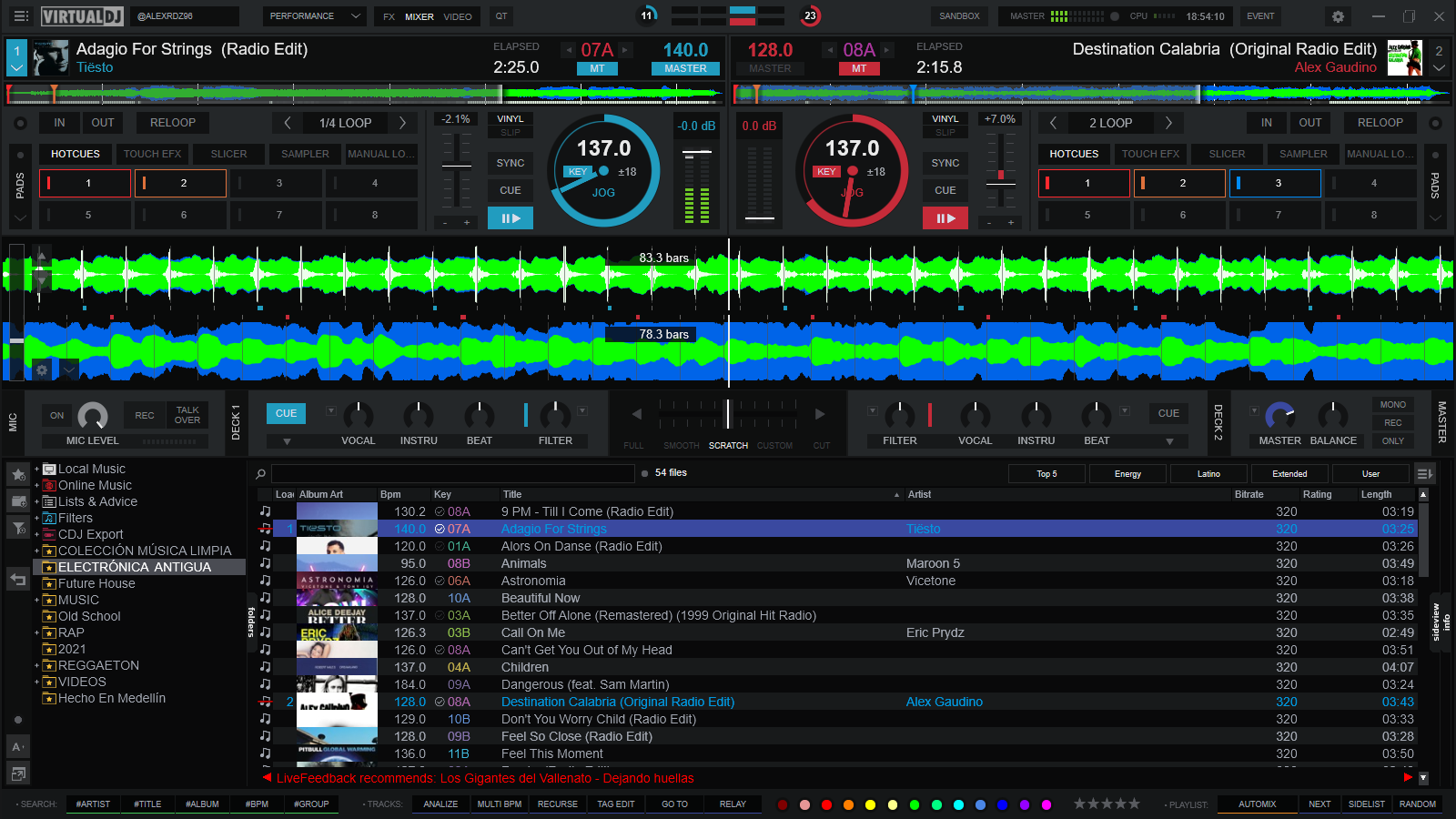The width and height of the screenshot is (1456, 819).
Task: Click the crossfader slider
Action: pos(727,414)
